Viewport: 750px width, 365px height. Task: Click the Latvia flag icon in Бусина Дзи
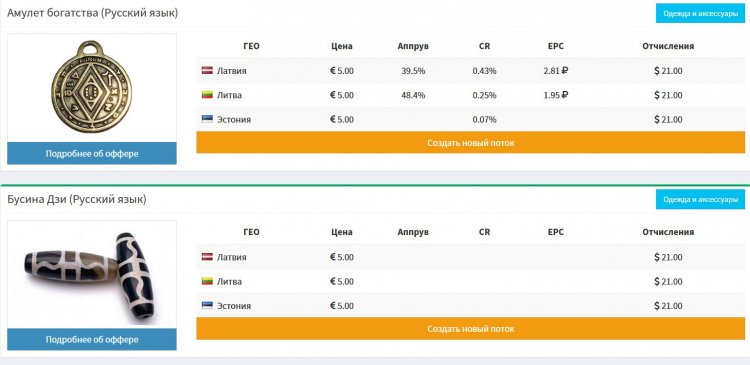pos(207,257)
